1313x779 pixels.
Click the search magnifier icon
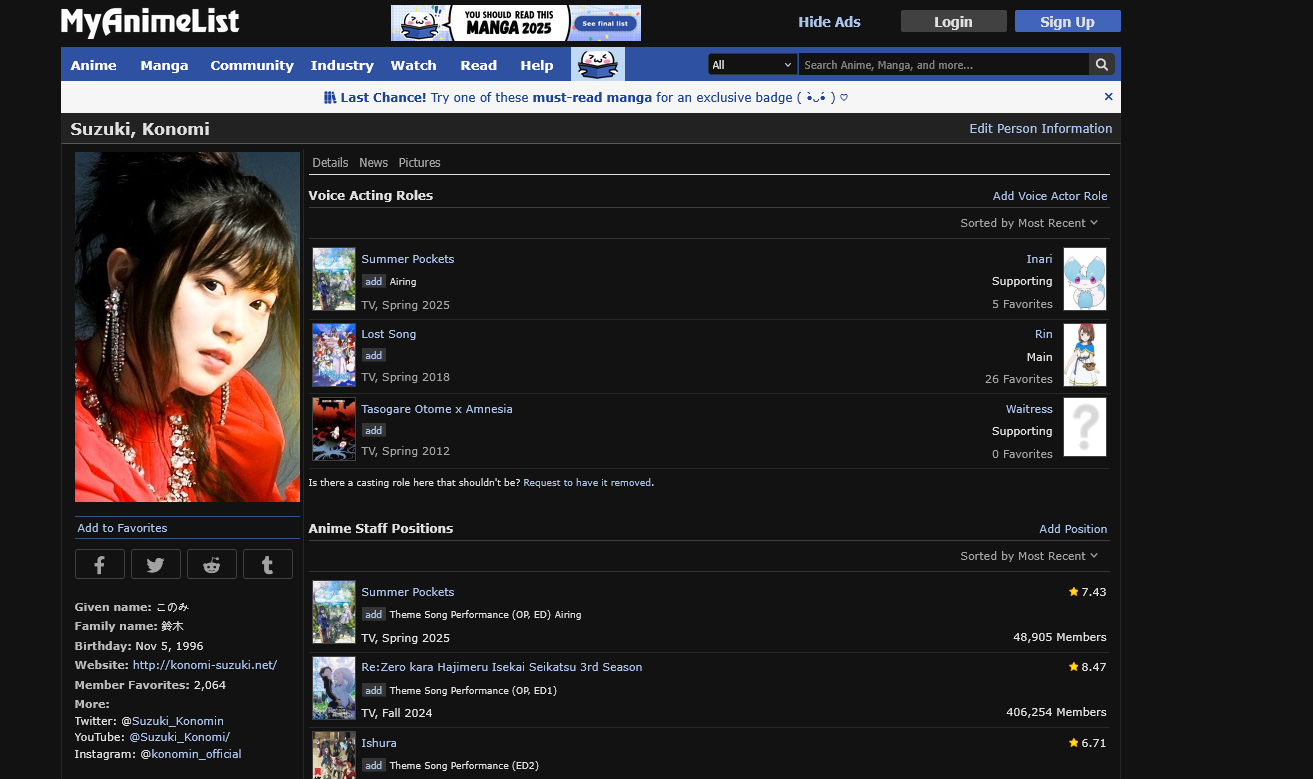tap(1102, 65)
